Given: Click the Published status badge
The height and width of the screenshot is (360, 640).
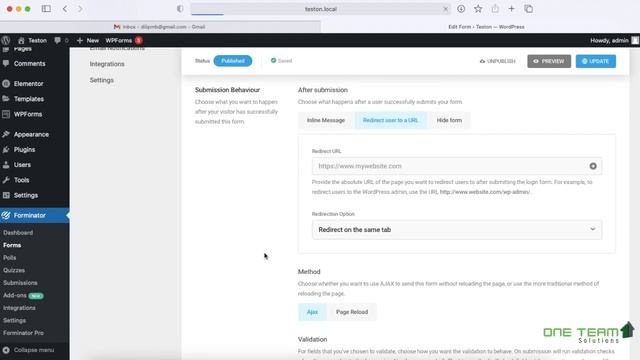Looking at the screenshot, I should point(233,61).
